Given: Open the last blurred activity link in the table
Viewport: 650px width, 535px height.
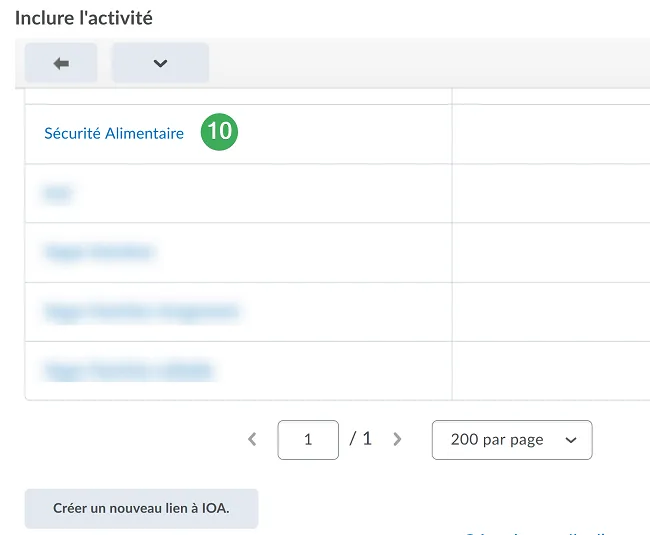Looking at the screenshot, I should pyautogui.click(x=129, y=371).
